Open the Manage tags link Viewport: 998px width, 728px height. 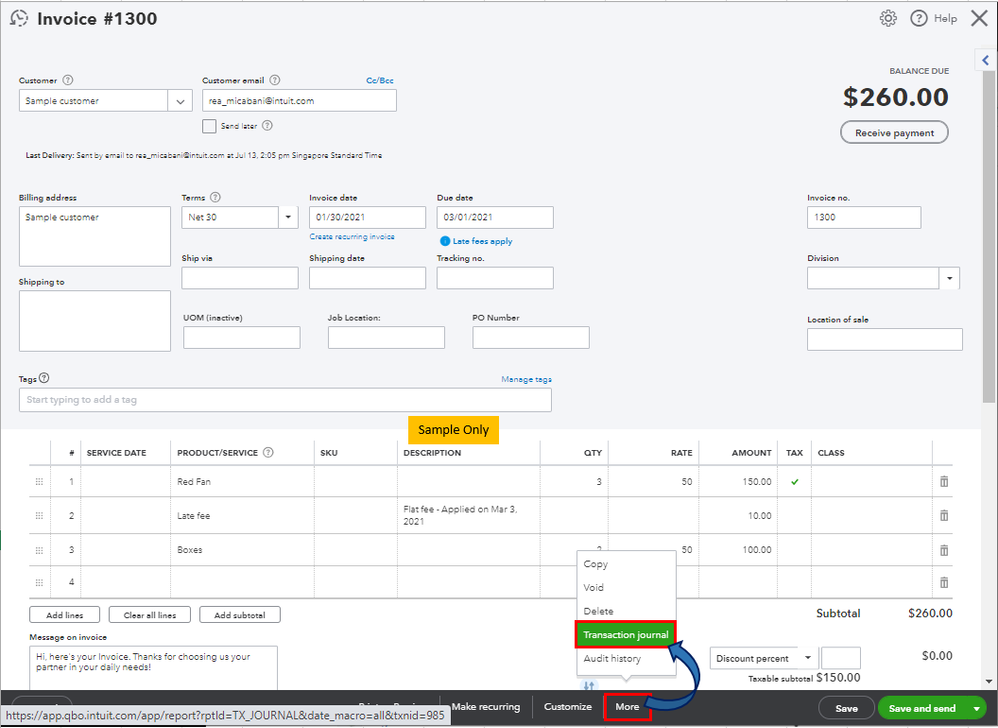tap(526, 379)
